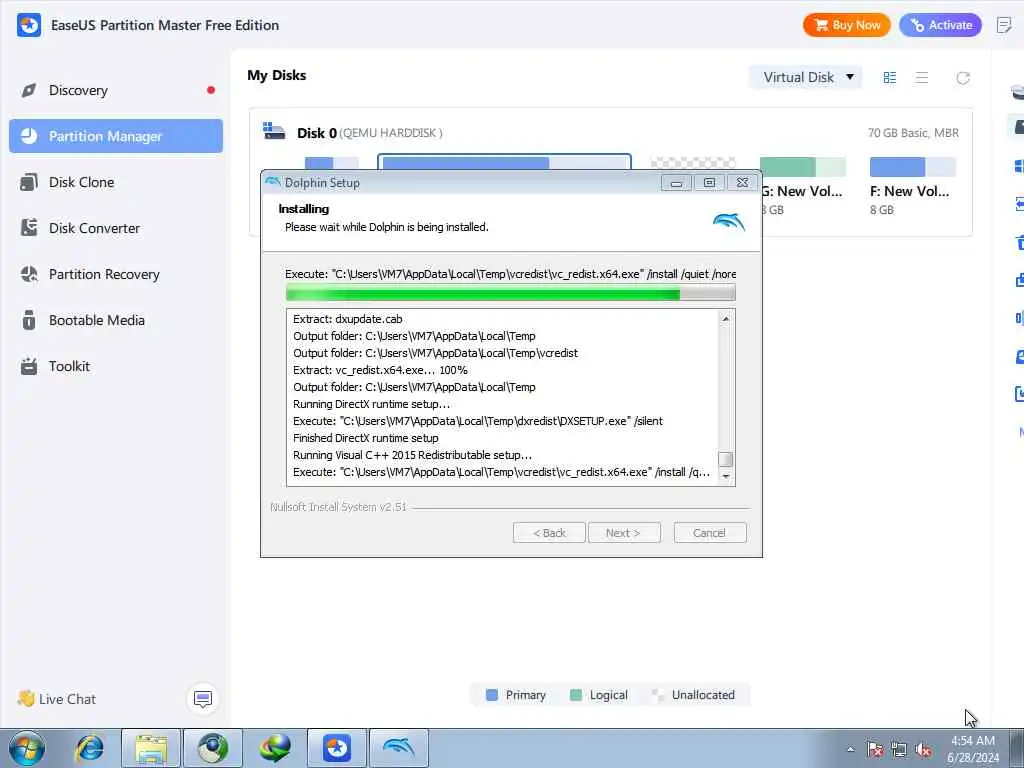1024x768 pixels.
Task: Click the Action Center flag tray icon
Action: (x=875, y=750)
